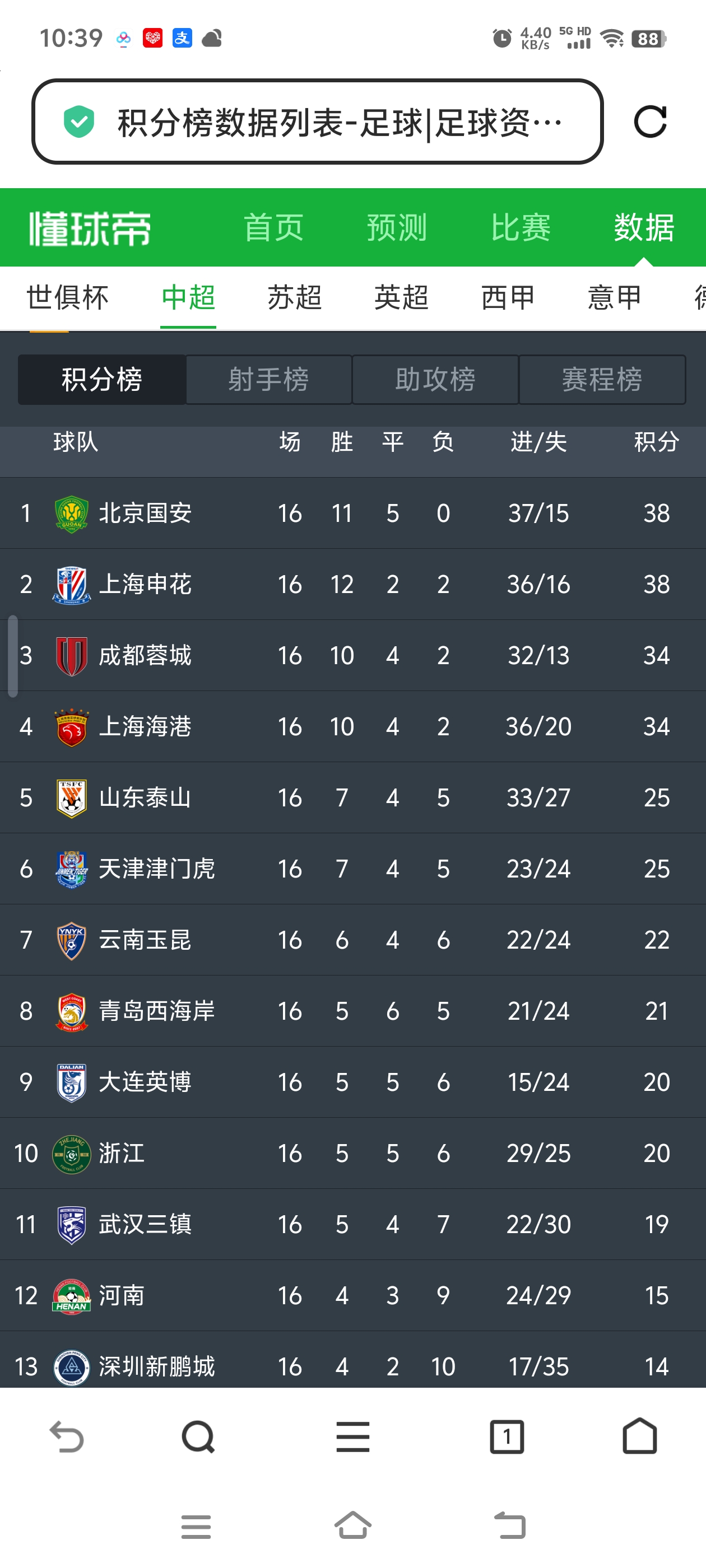Tap the Android system home button
Image resolution: width=706 pixels, height=1568 pixels.
tap(352, 1525)
